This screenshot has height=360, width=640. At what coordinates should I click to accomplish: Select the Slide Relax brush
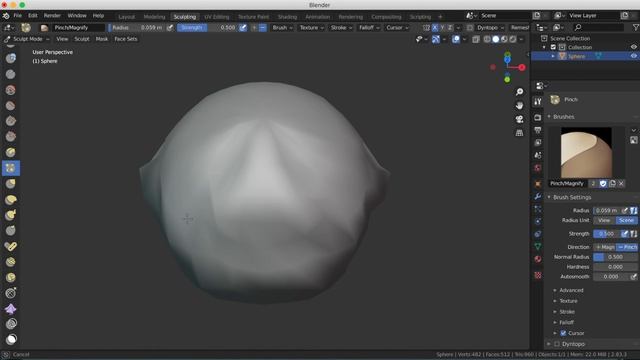(x=11, y=293)
